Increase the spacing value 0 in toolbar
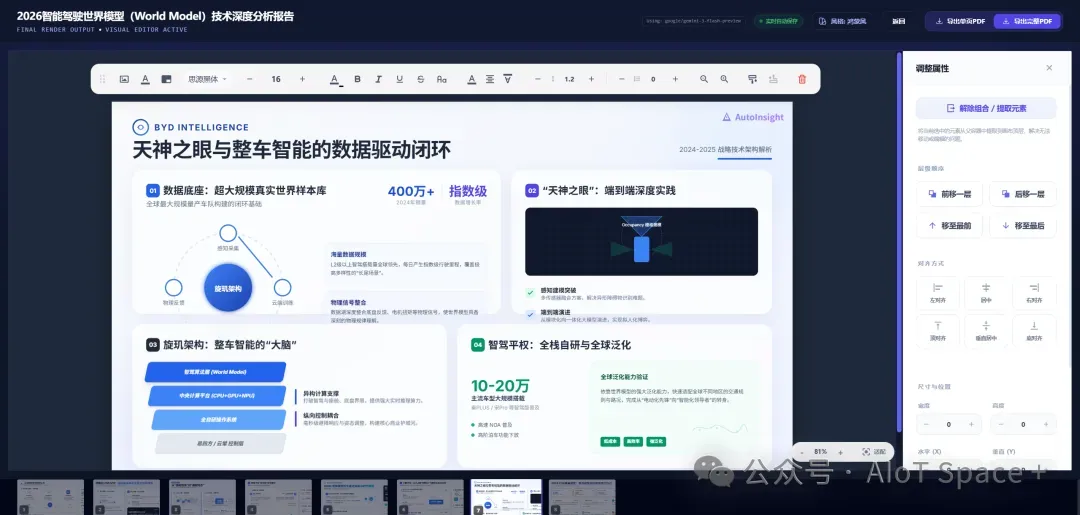The image size is (1080, 515). [675, 79]
